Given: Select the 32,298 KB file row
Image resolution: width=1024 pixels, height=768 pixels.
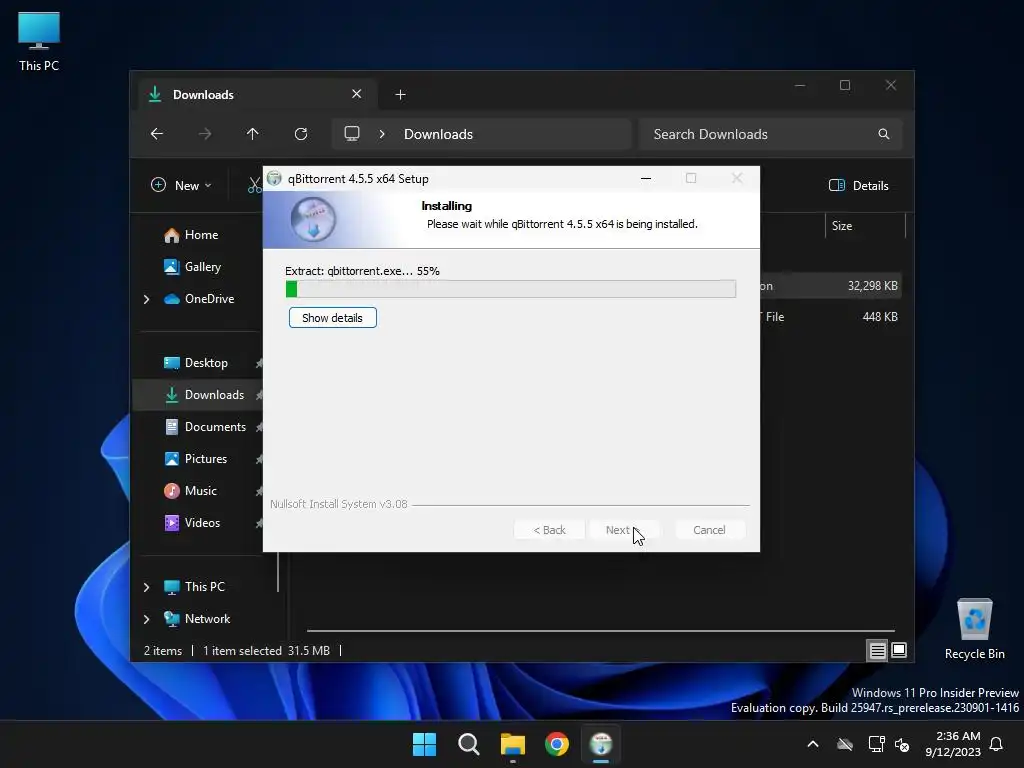Looking at the screenshot, I should tap(831, 286).
